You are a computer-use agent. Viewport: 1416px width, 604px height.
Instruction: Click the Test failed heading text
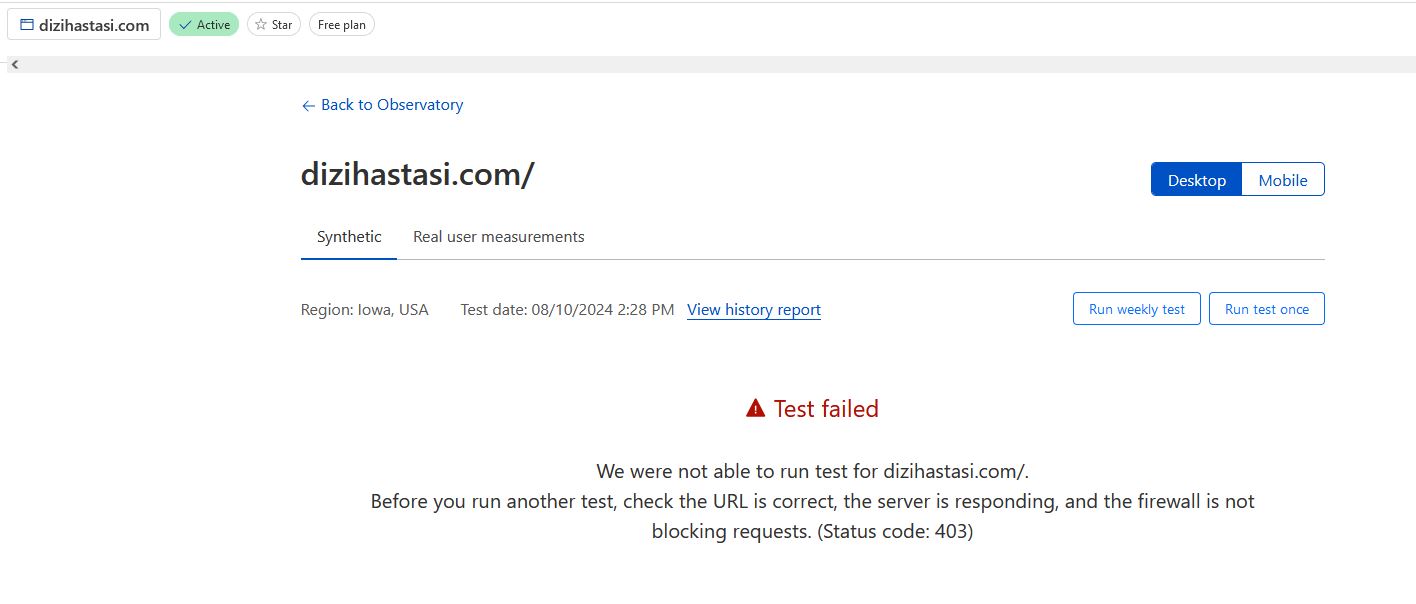[x=826, y=408]
